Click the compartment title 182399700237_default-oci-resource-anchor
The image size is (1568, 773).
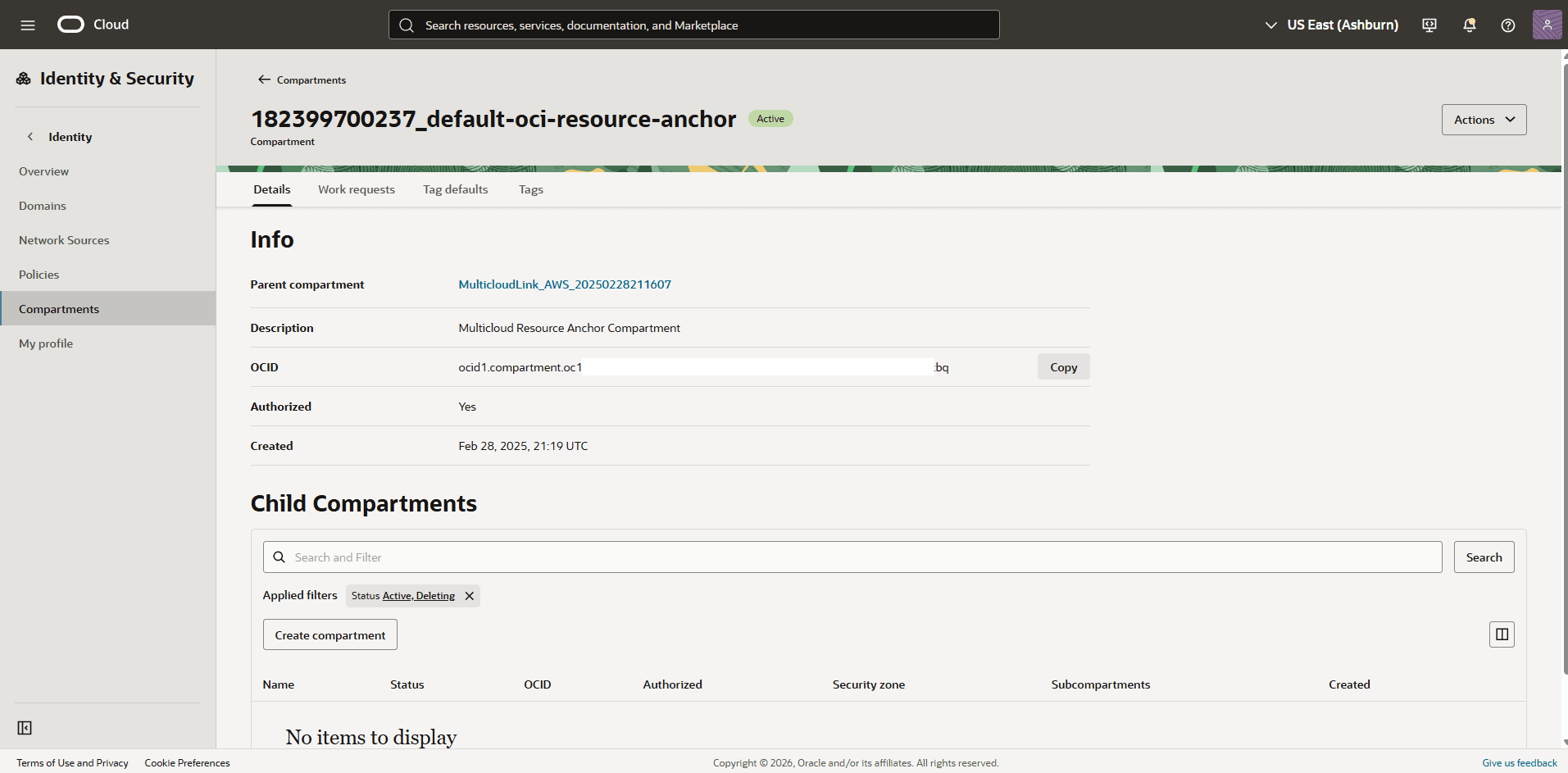pyautogui.click(x=493, y=119)
